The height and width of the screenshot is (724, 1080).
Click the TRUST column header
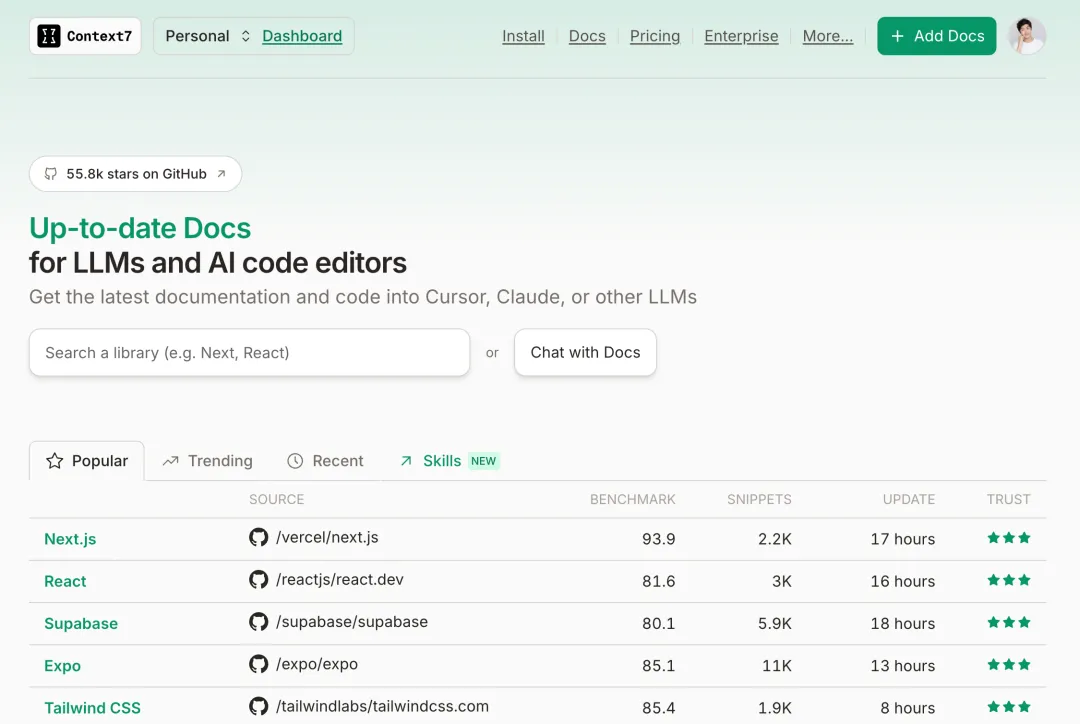coord(1008,499)
